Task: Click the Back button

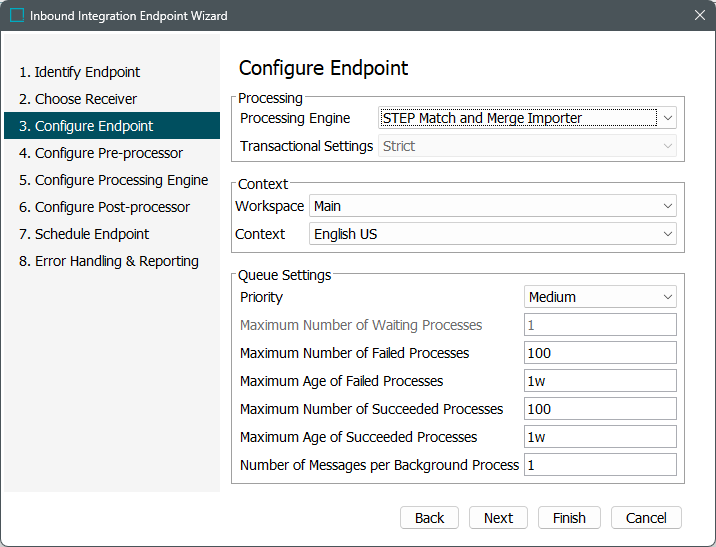Action: 429,518
